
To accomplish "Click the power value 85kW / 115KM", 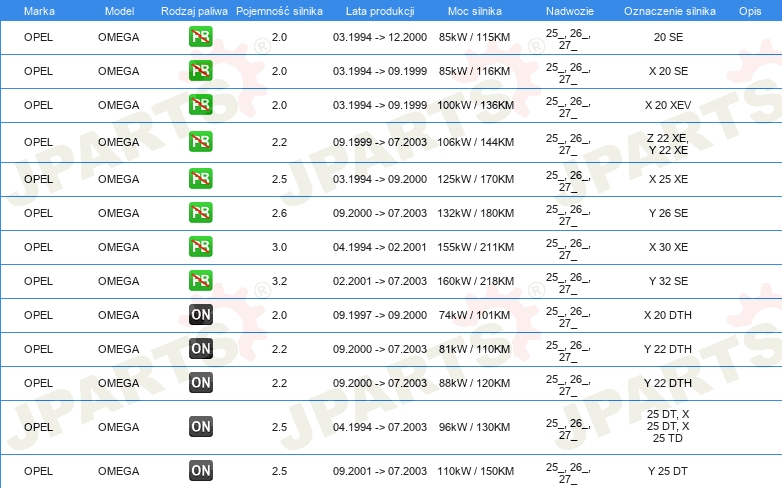I will [x=474, y=37].
